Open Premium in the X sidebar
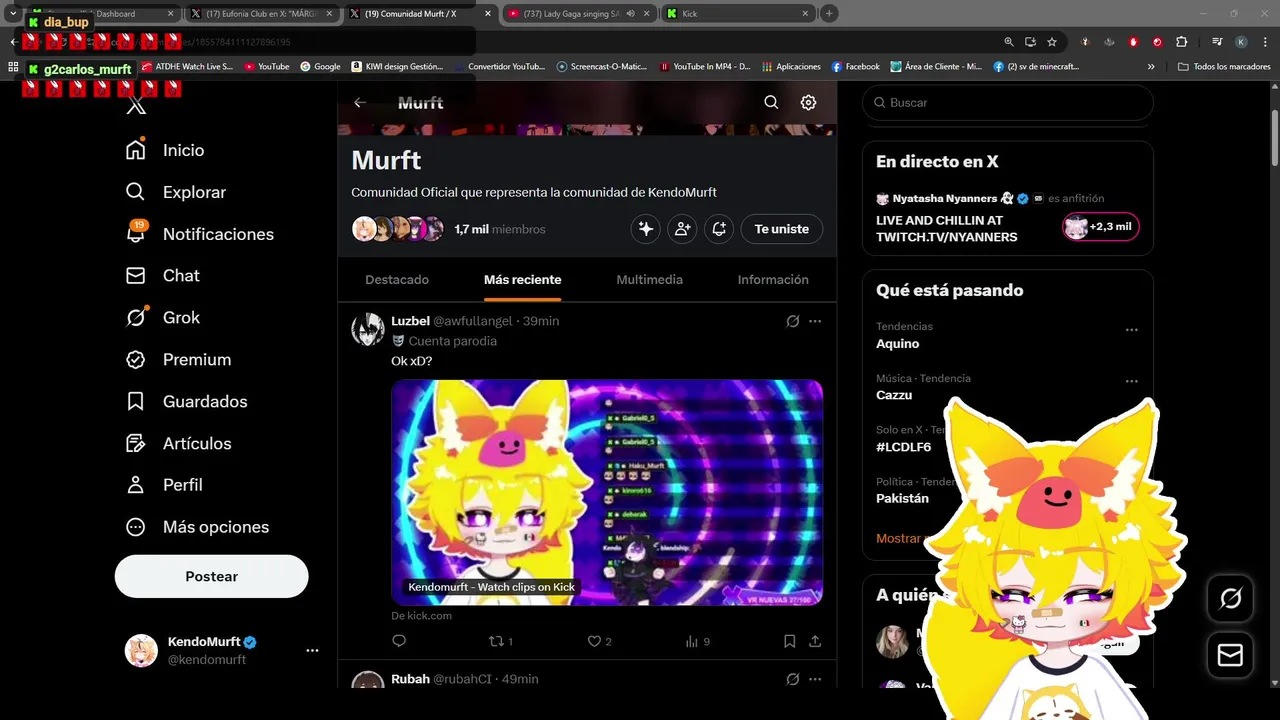 point(177,360)
